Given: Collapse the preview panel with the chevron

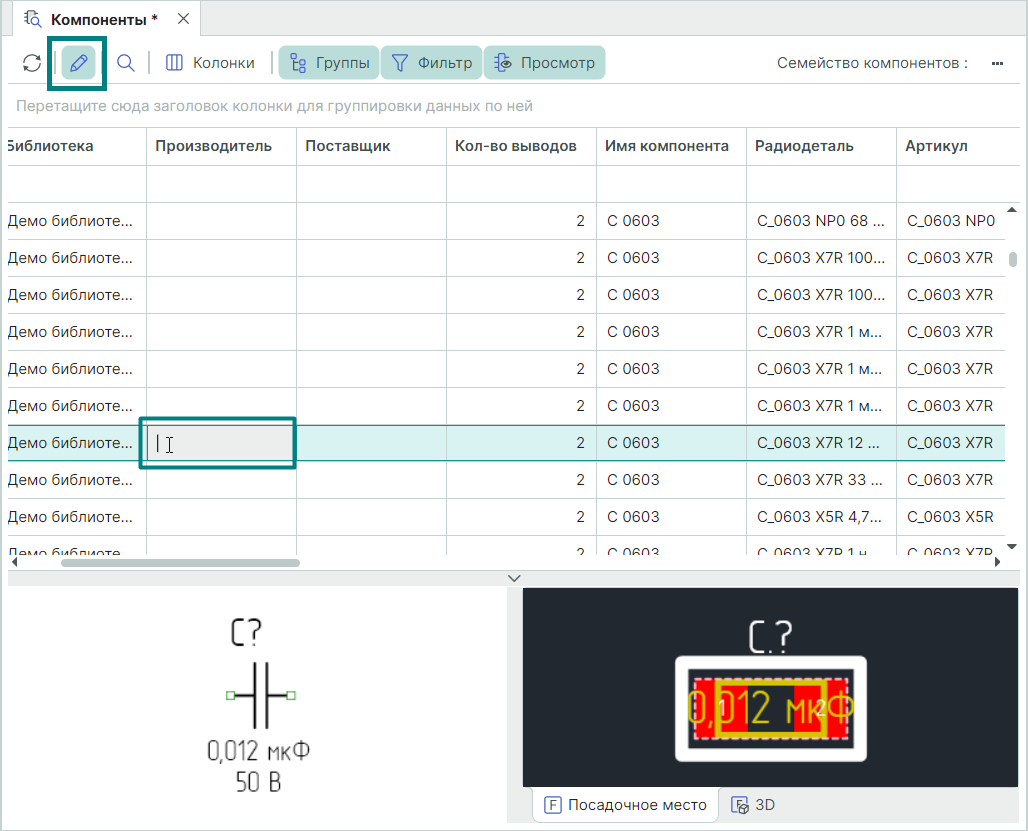Looking at the screenshot, I should pos(514,578).
